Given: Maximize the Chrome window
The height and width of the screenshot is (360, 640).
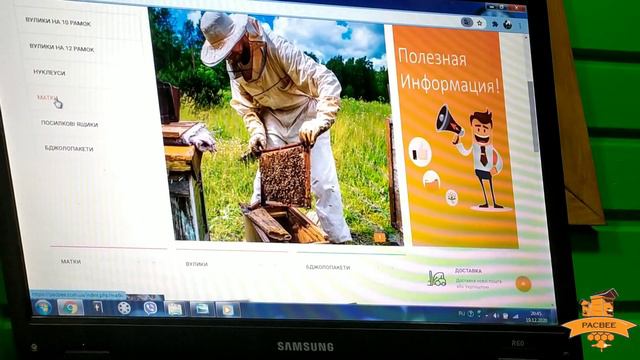Looking at the screenshot, I should point(503,7).
